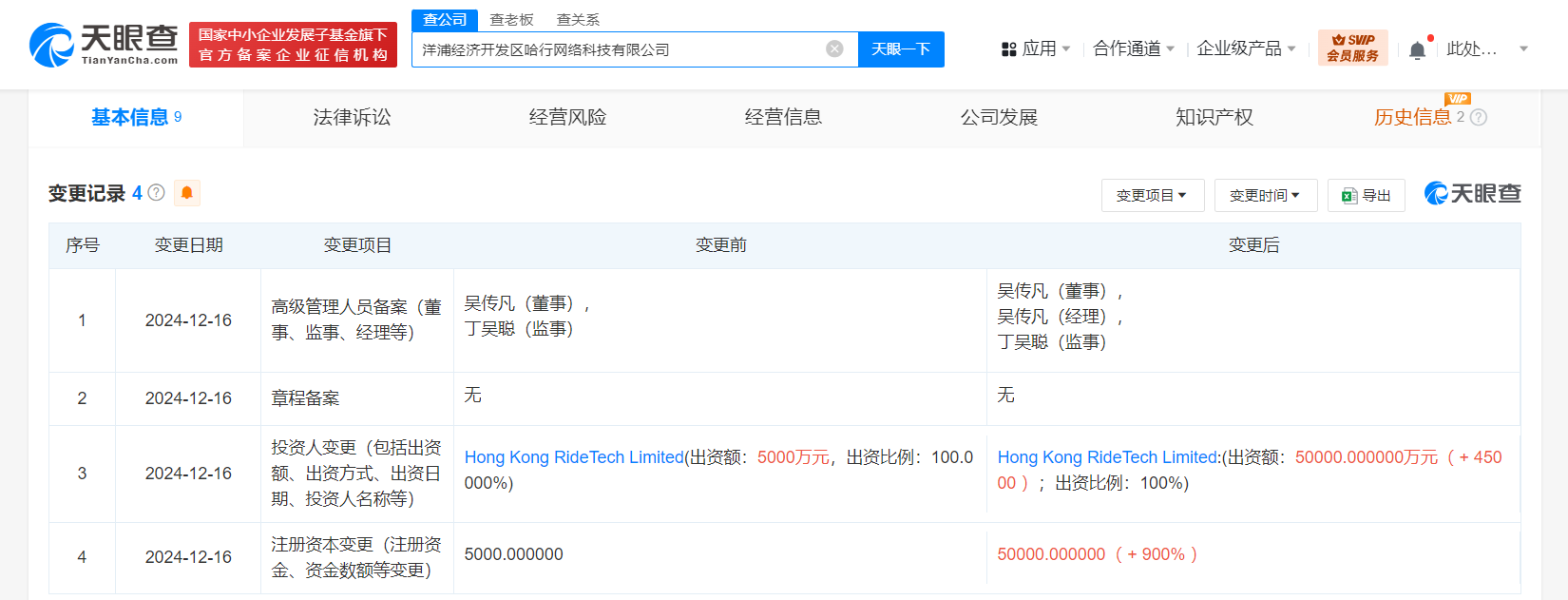
Task: Open the 基本信息 tab
Action: pyautogui.click(x=136, y=118)
